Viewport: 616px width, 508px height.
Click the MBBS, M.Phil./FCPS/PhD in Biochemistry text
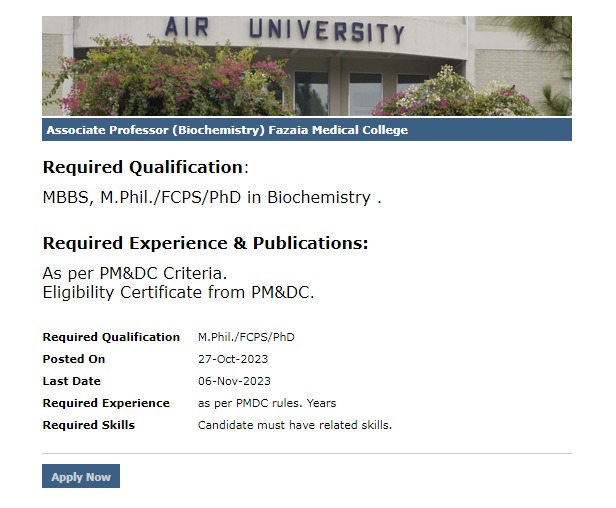212,197
